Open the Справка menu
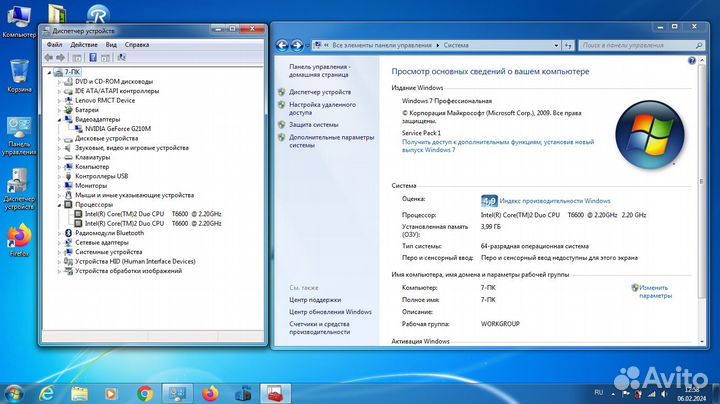 137,45
